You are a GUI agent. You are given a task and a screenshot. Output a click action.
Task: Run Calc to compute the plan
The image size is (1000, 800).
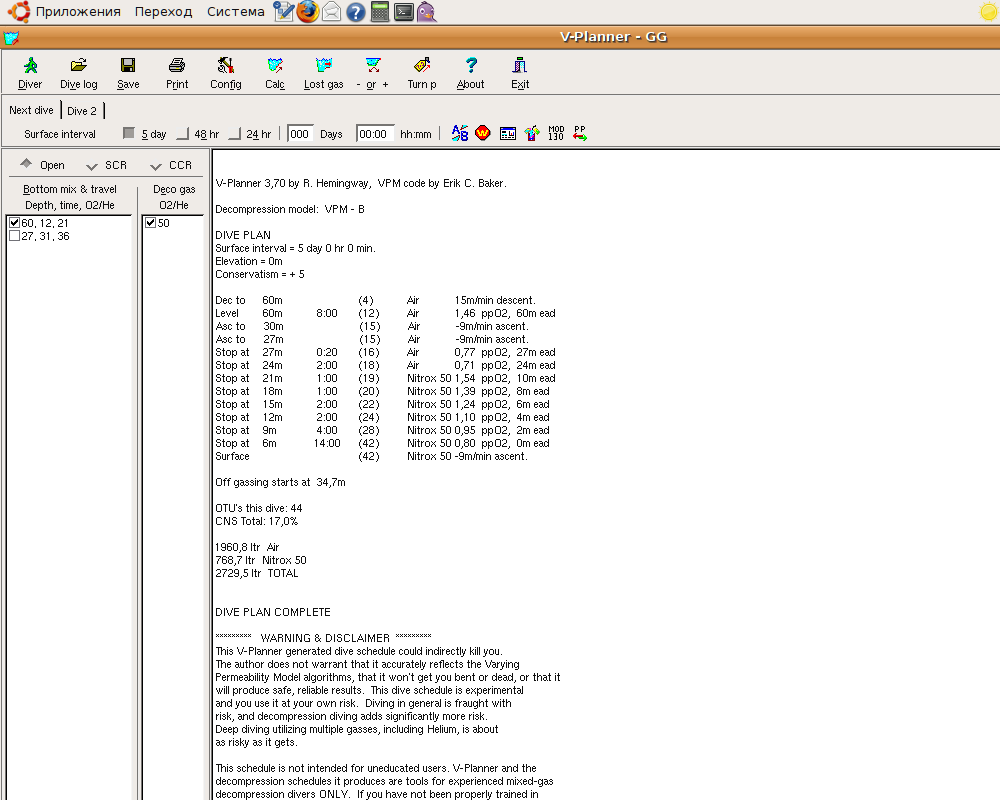[275, 73]
